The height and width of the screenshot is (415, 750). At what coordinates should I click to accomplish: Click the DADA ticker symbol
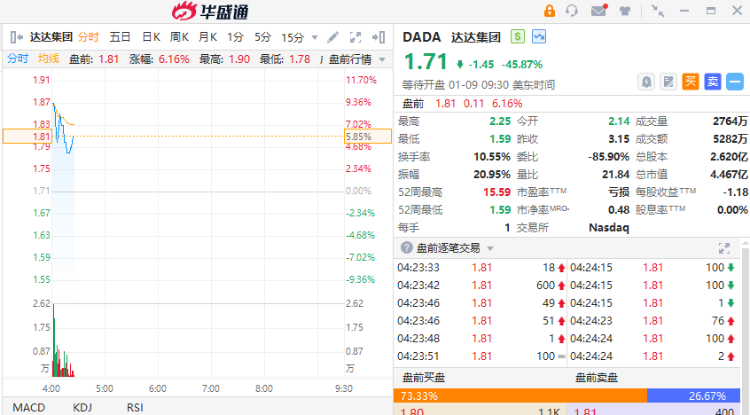click(x=421, y=37)
